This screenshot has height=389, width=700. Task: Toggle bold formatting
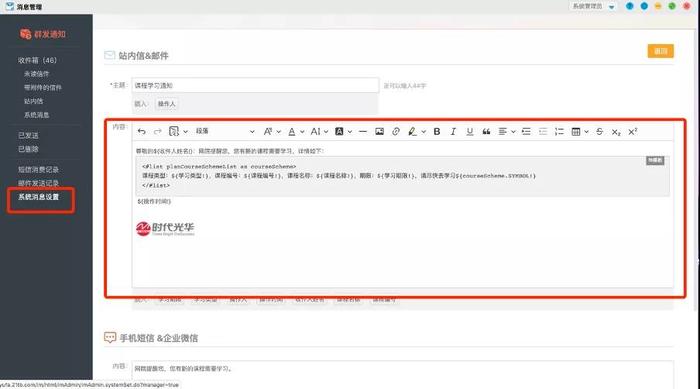(x=437, y=131)
